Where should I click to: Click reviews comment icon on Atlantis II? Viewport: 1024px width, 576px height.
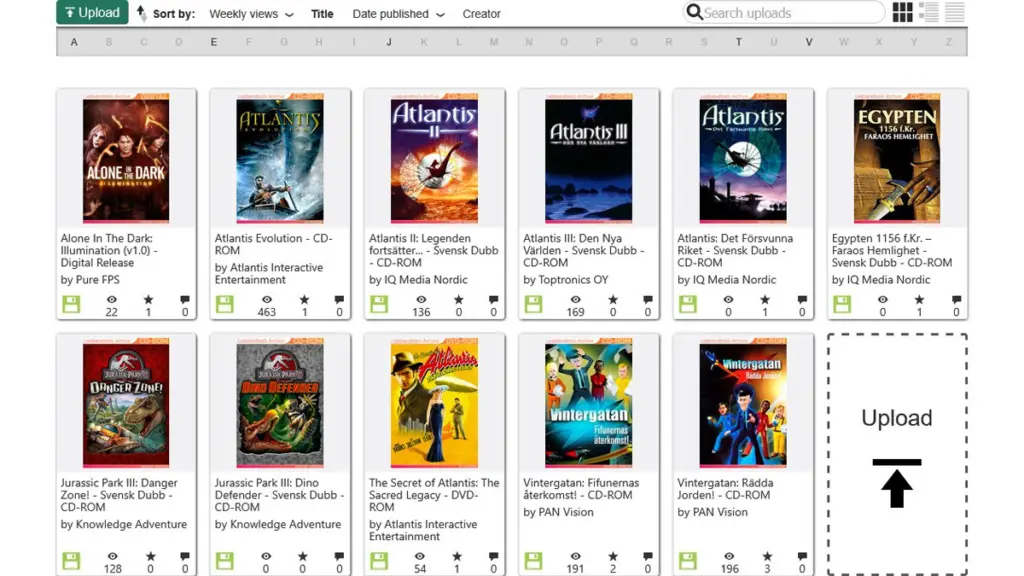pyautogui.click(x=493, y=300)
